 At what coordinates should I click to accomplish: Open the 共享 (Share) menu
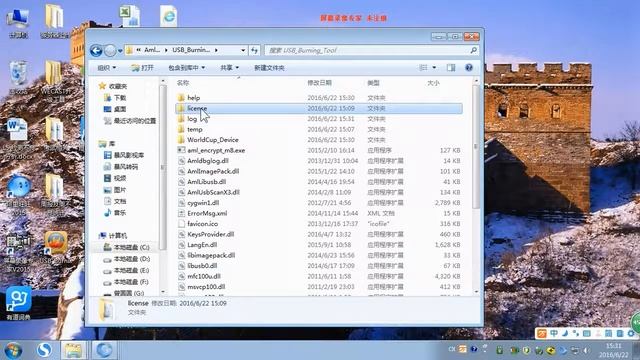(229, 68)
